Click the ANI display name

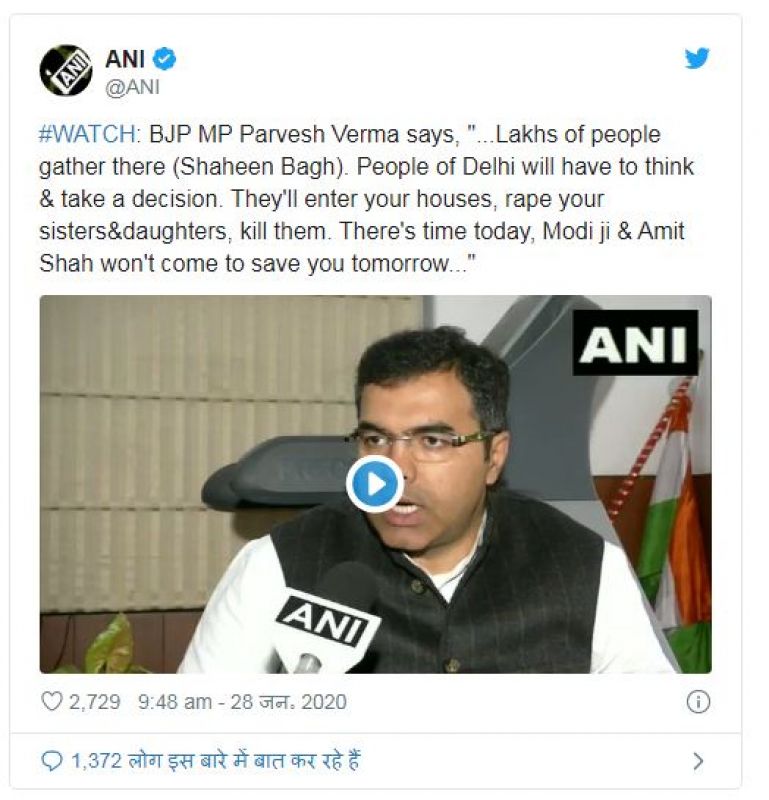coord(125,59)
